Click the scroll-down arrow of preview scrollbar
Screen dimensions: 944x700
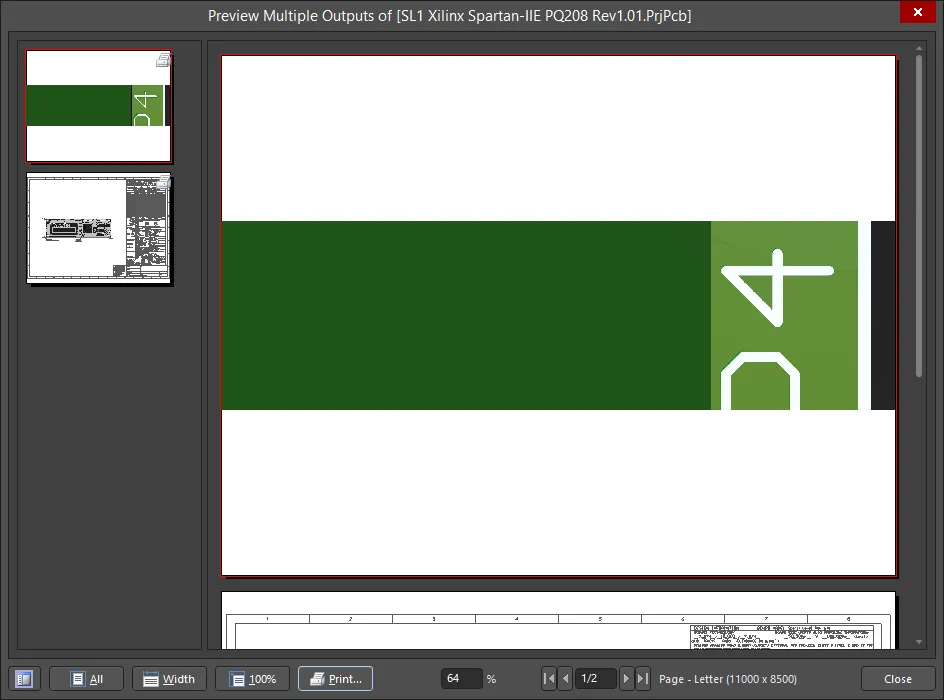[919, 642]
